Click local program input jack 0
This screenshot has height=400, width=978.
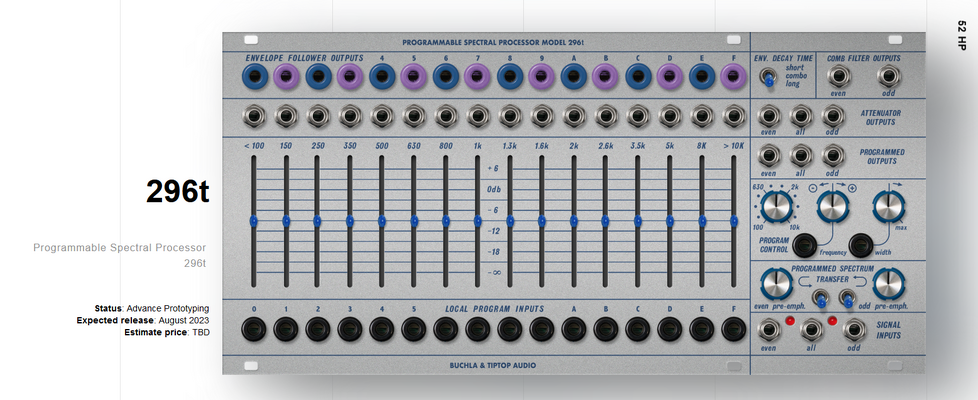click(x=254, y=329)
